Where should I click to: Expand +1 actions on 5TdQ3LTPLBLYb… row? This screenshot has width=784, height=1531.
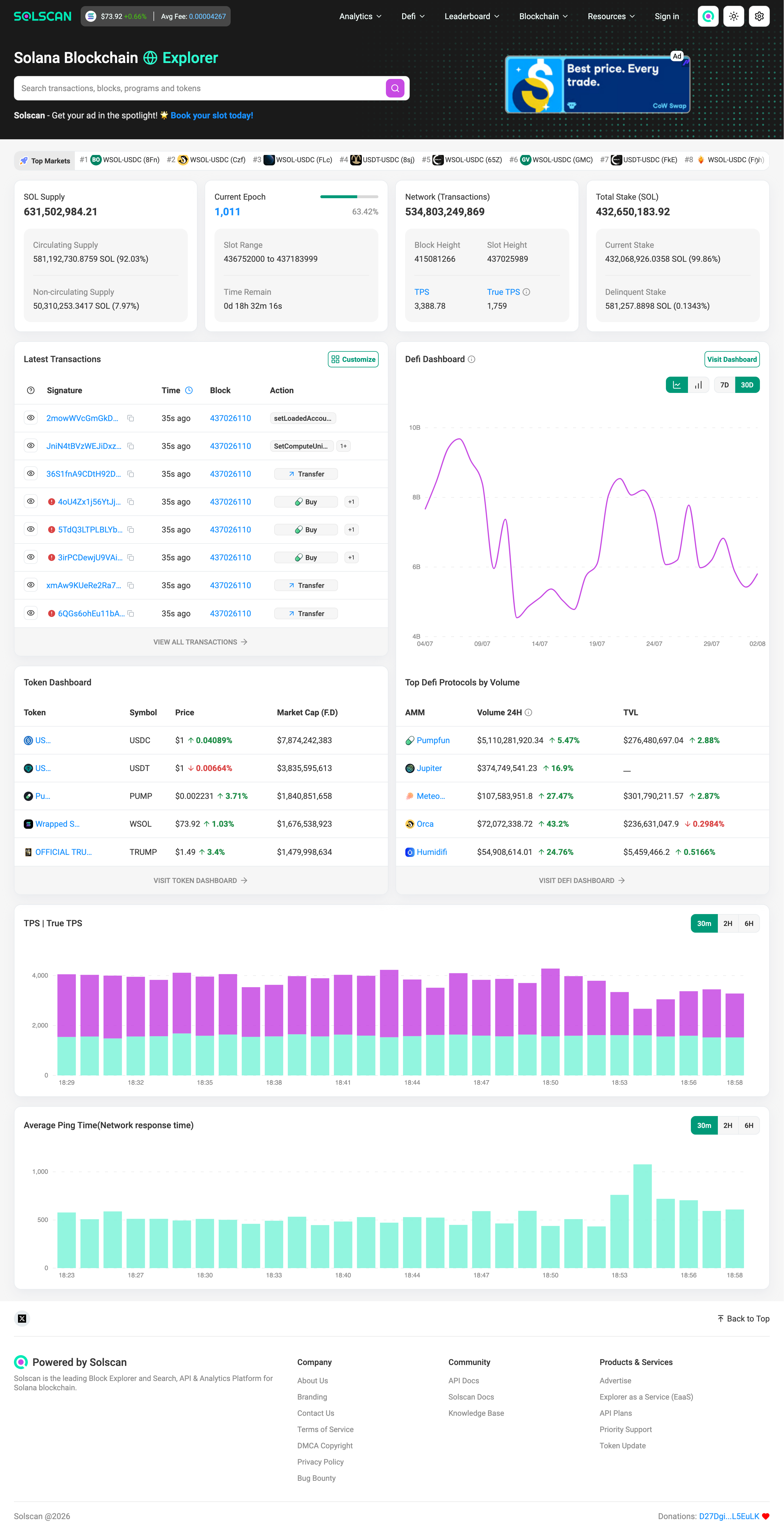[x=351, y=530]
